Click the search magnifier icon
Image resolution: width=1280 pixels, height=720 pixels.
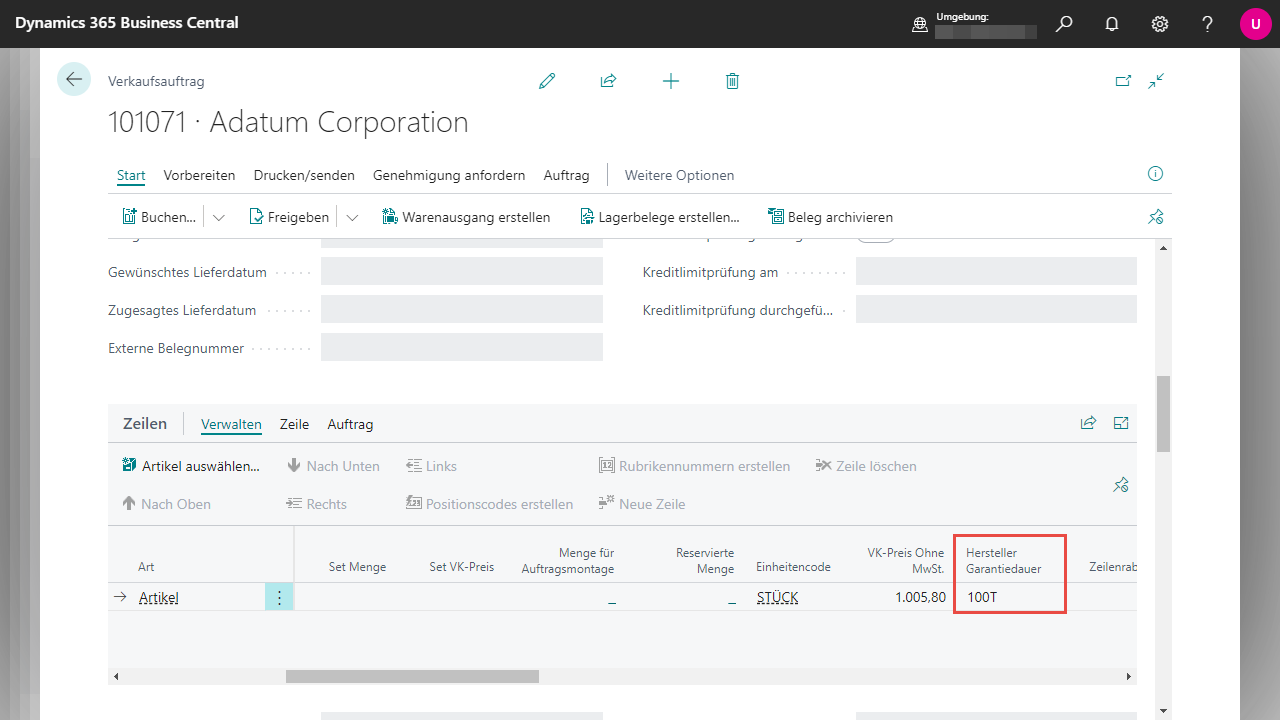pos(1064,24)
